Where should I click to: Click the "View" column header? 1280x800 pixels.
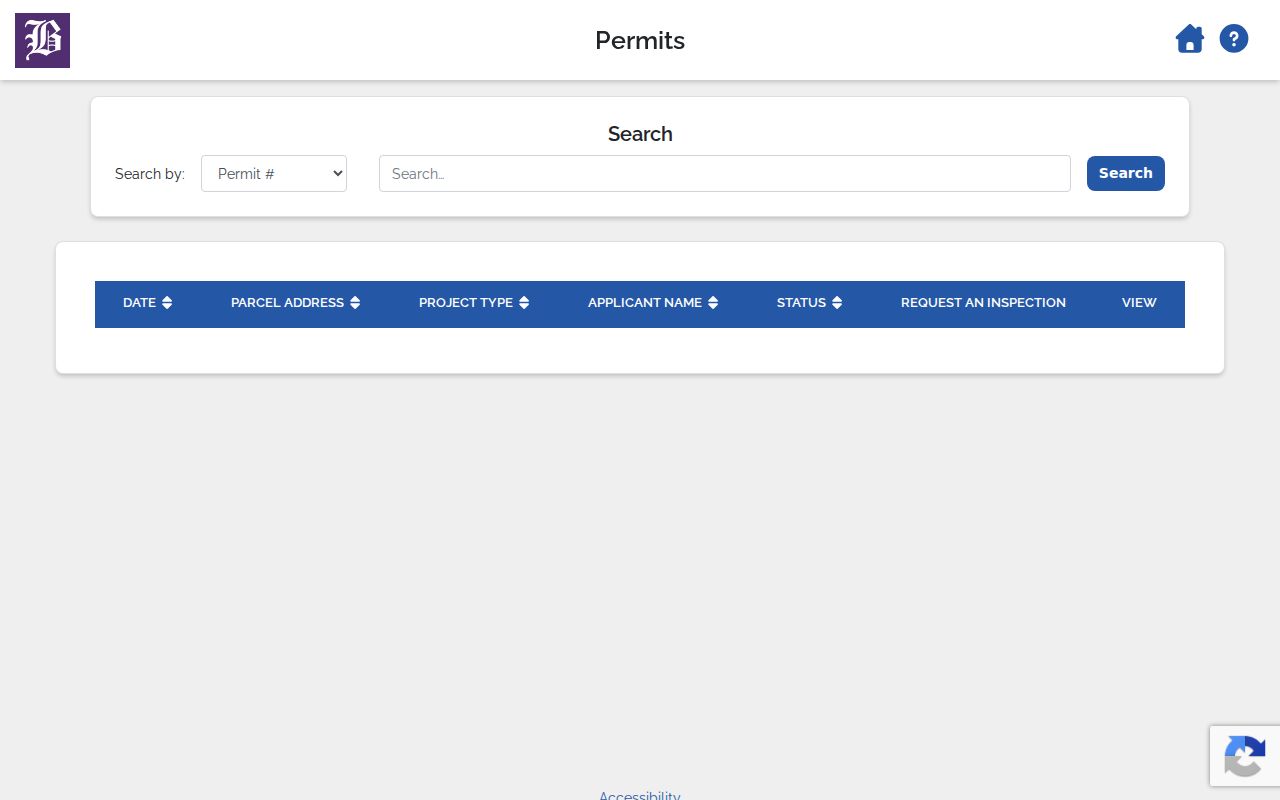point(1139,303)
